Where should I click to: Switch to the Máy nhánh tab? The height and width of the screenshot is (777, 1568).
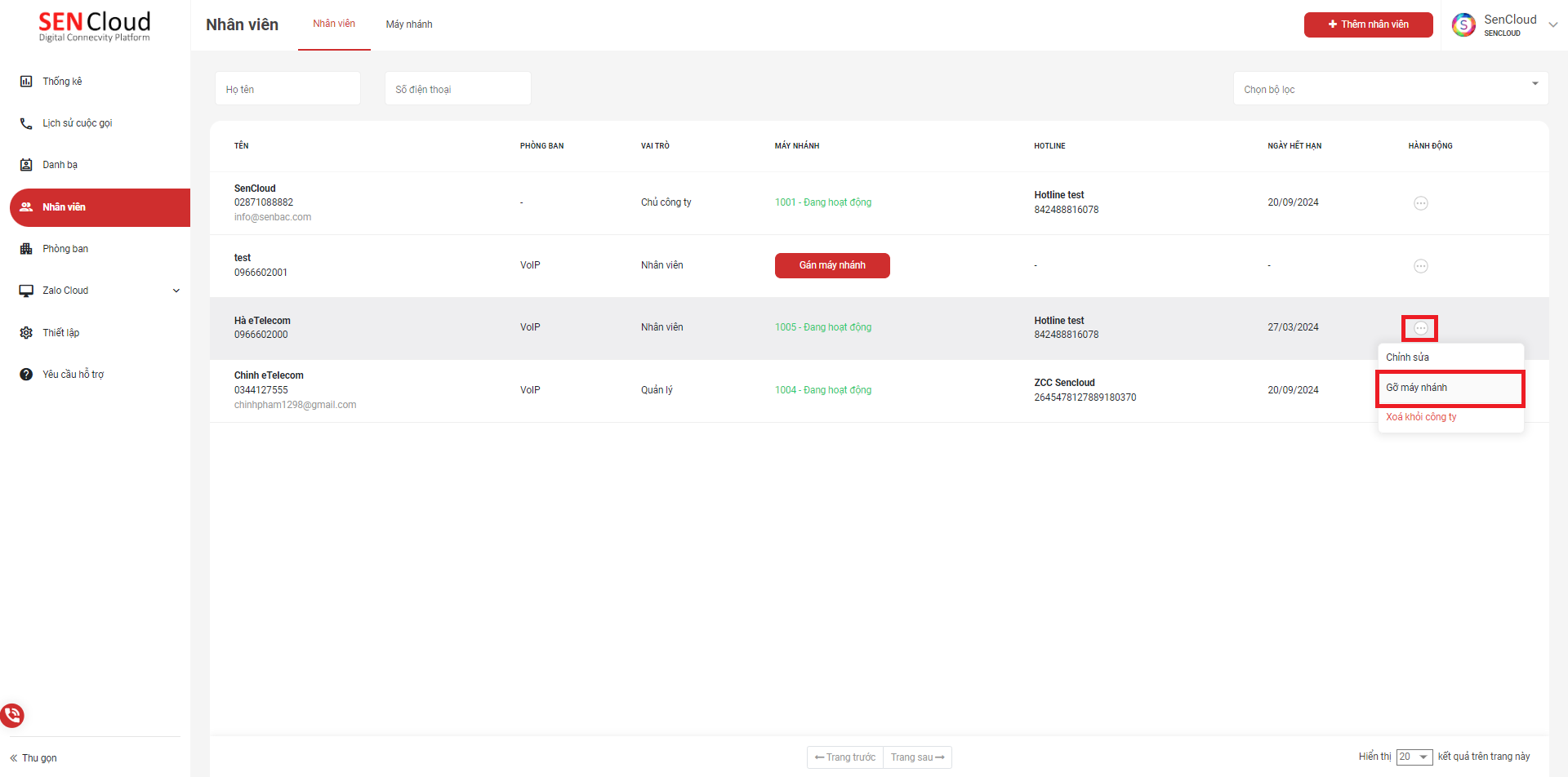pos(409,24)
